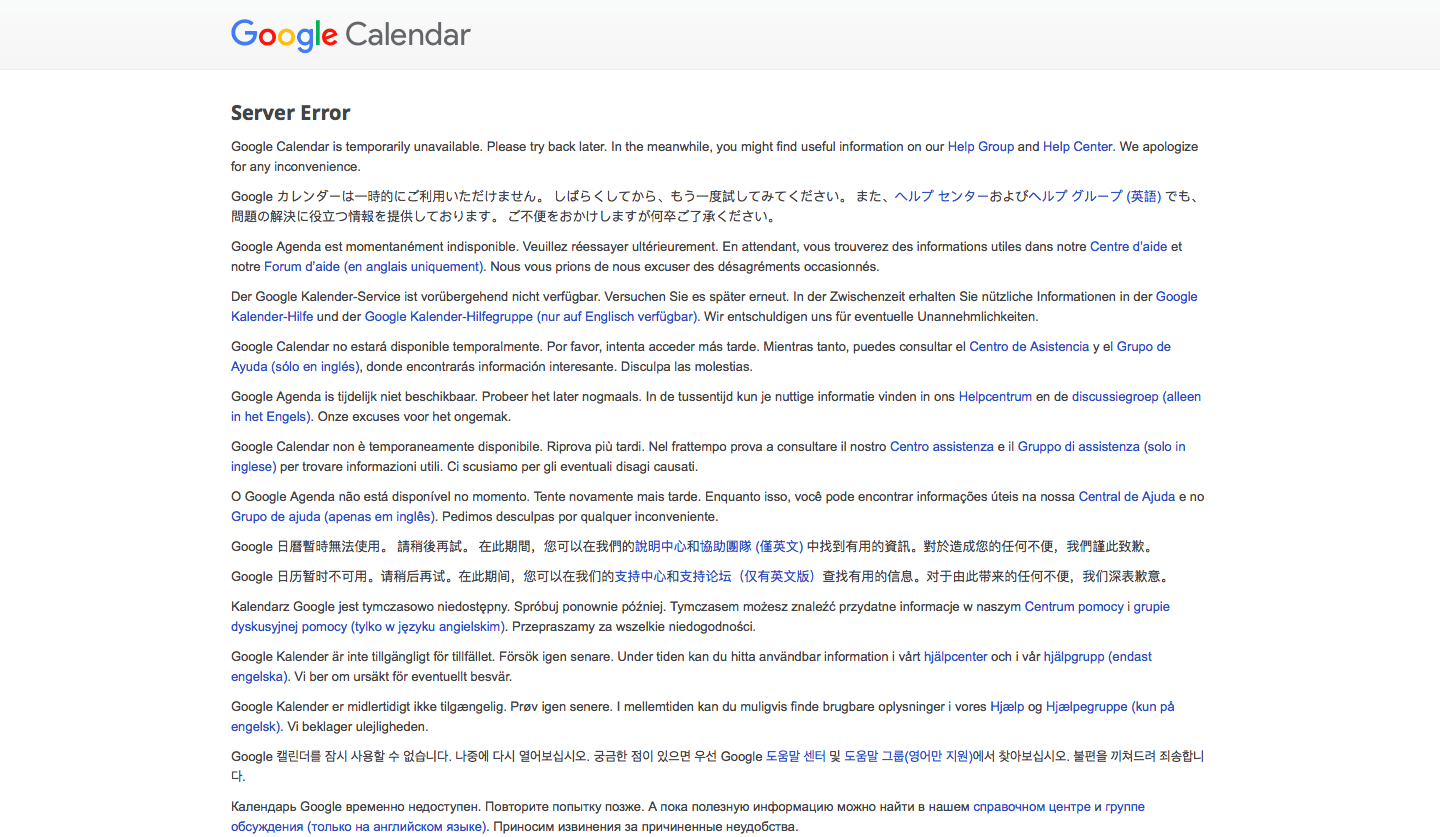Image resolution: width=1440 pixels, height=837 pixels.
Task: Click the Italian Centro assistenza link
Action: [942, 446]
